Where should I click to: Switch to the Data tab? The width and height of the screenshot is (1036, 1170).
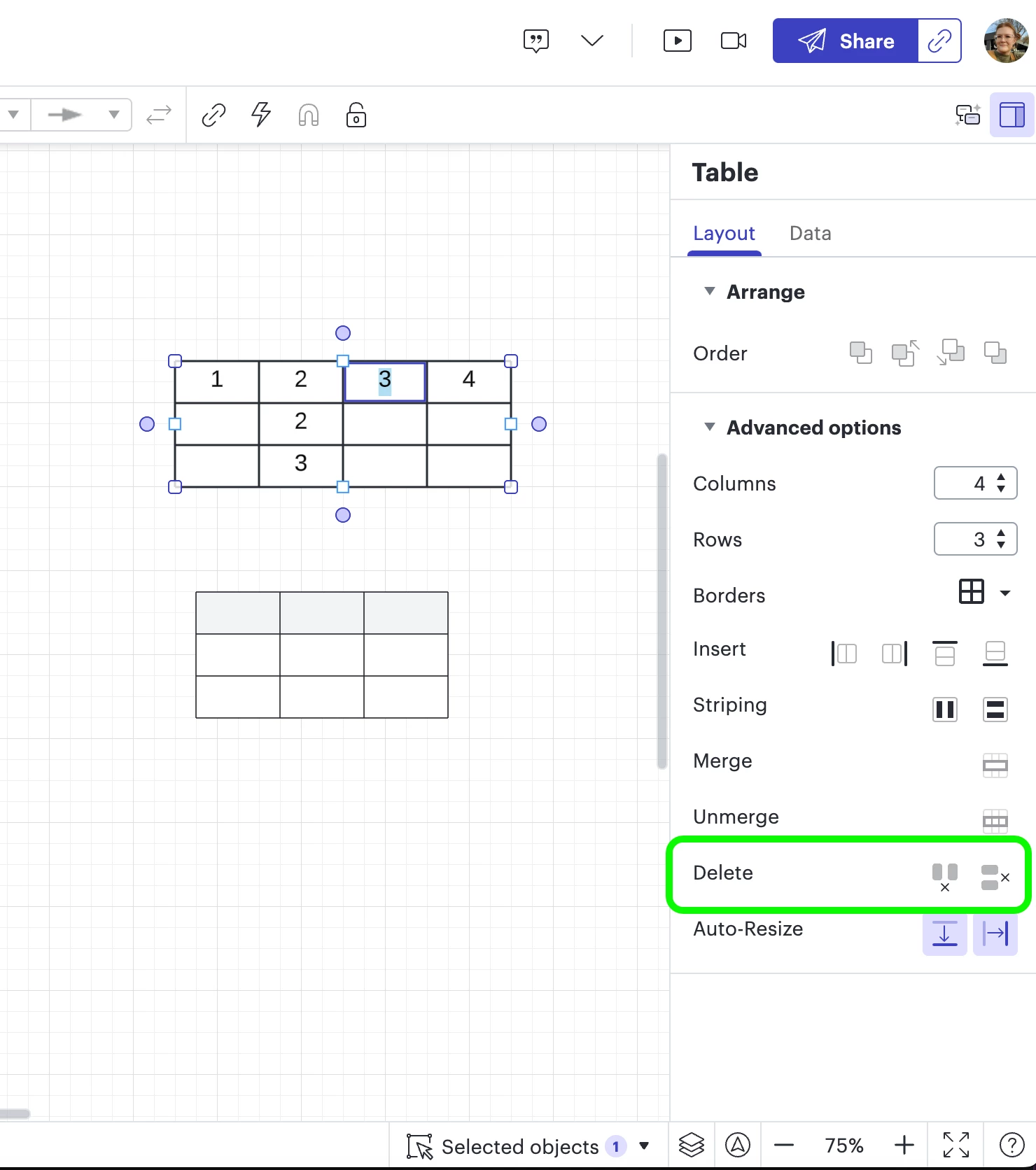810,233
